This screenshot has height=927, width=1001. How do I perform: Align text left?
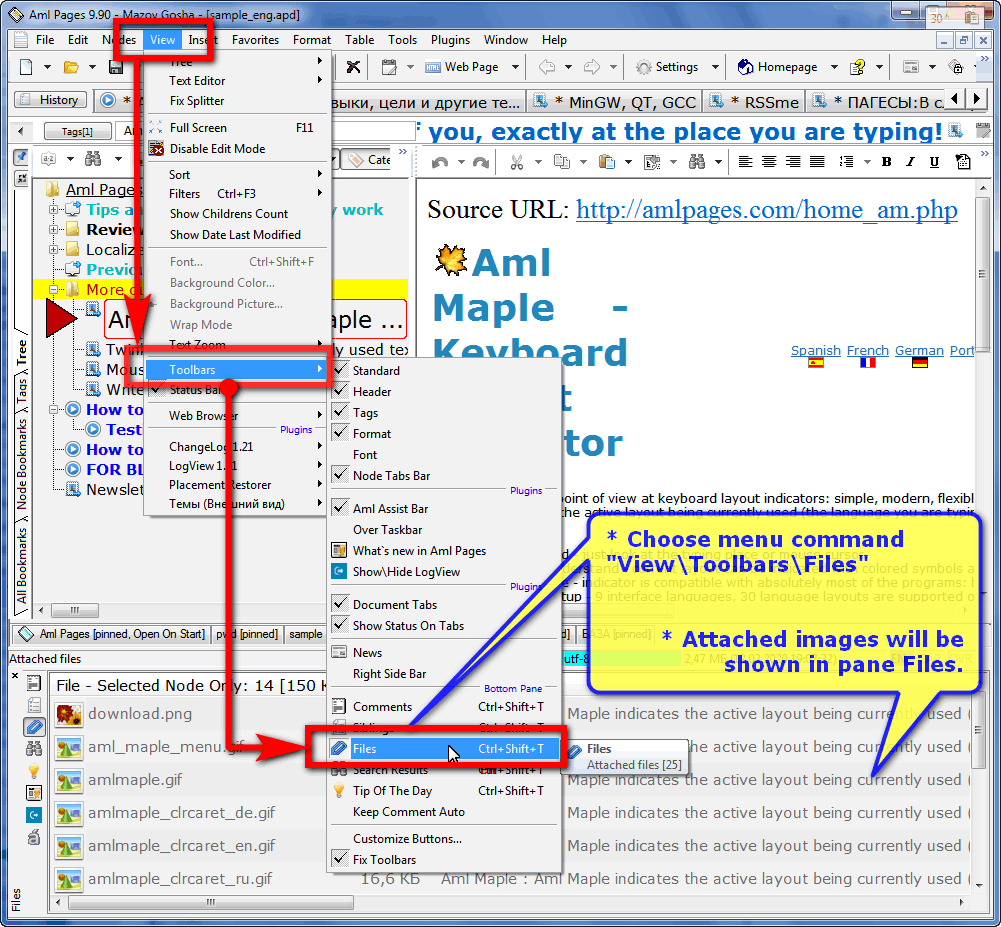(745, 162)
